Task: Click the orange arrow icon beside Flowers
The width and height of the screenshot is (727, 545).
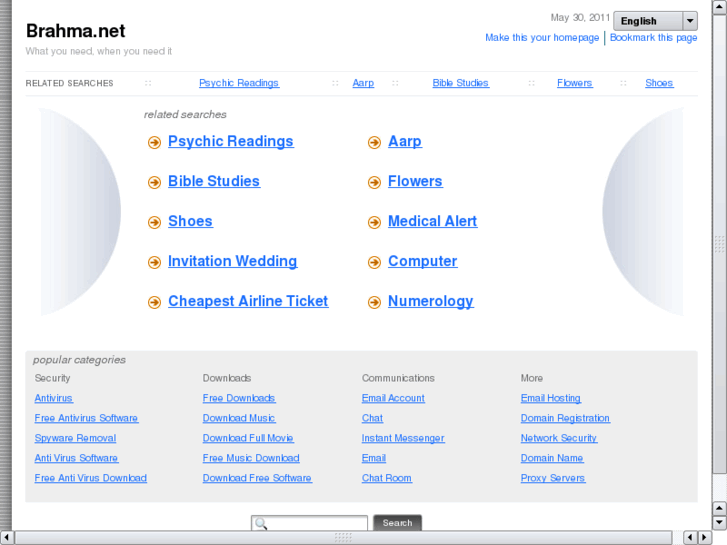Action: 374,183
